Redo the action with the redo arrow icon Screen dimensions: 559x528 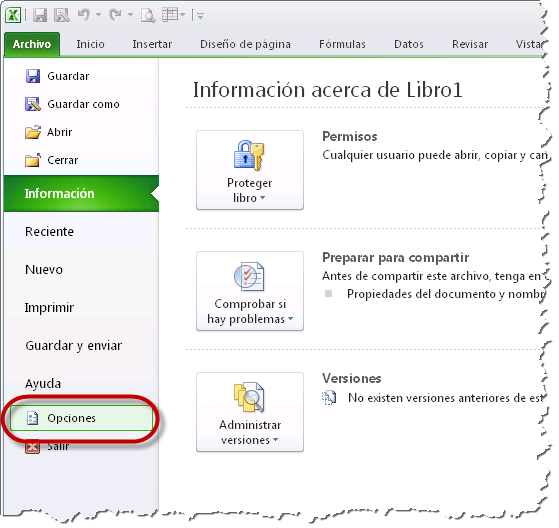click(115, 15)
